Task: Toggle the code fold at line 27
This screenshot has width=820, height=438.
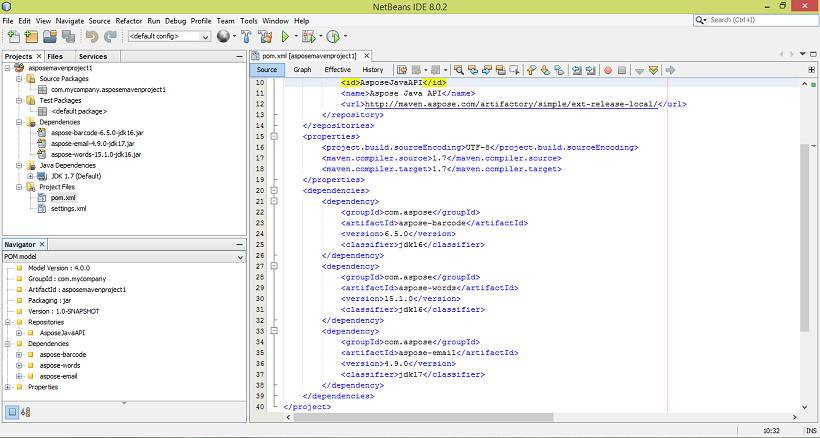Action: 274,266
